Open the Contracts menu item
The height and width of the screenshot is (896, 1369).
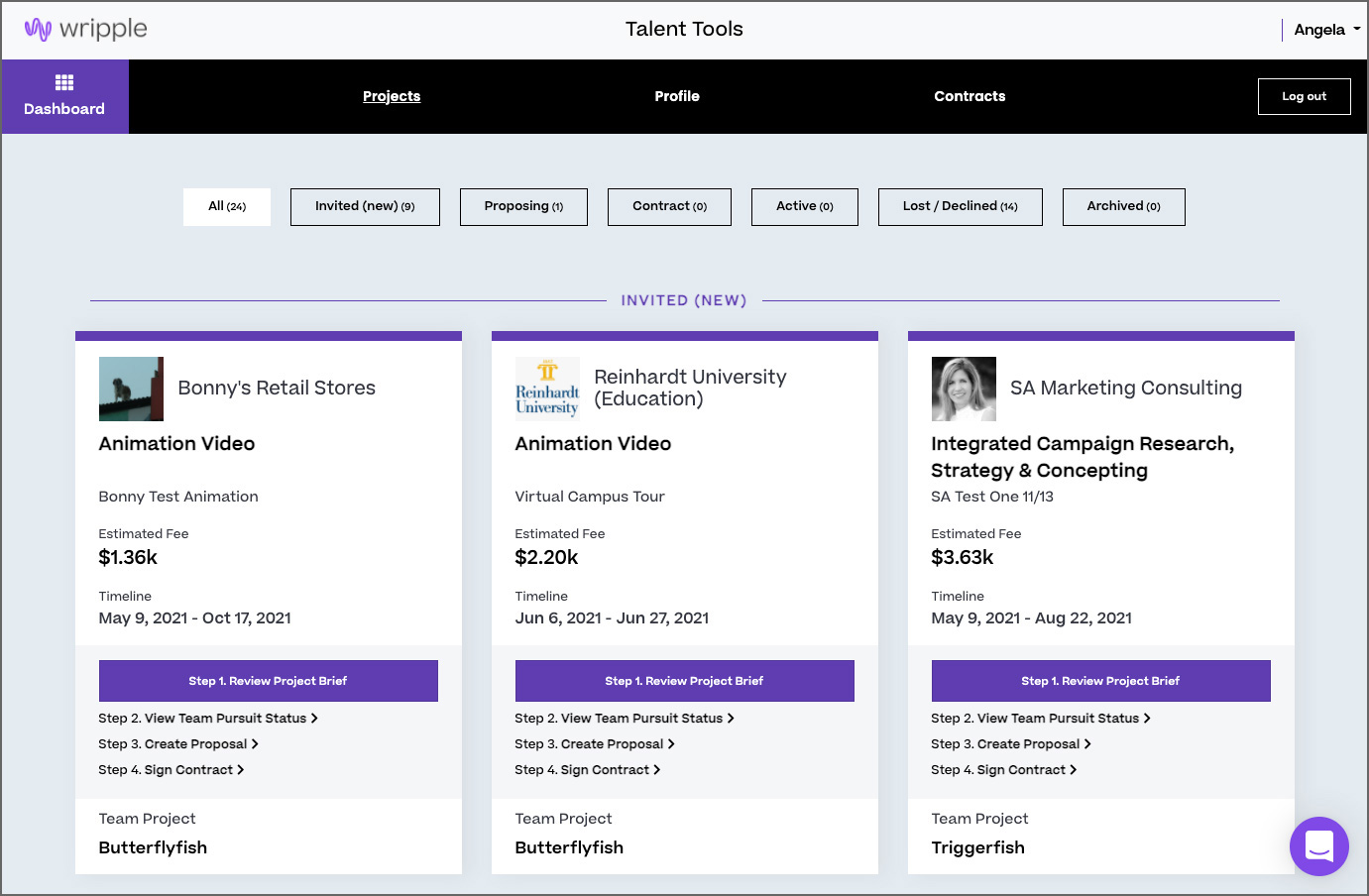pos(970,96)
